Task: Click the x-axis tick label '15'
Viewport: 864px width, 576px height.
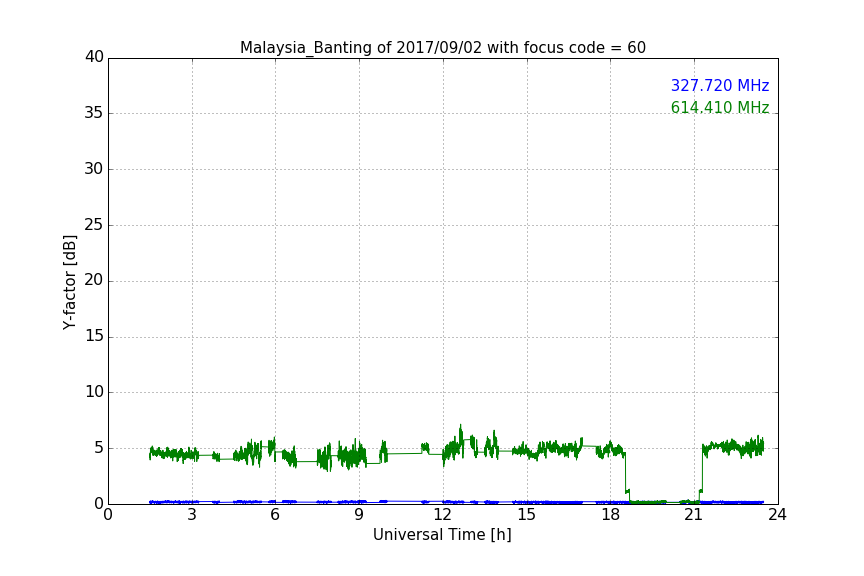Action: 527,515
